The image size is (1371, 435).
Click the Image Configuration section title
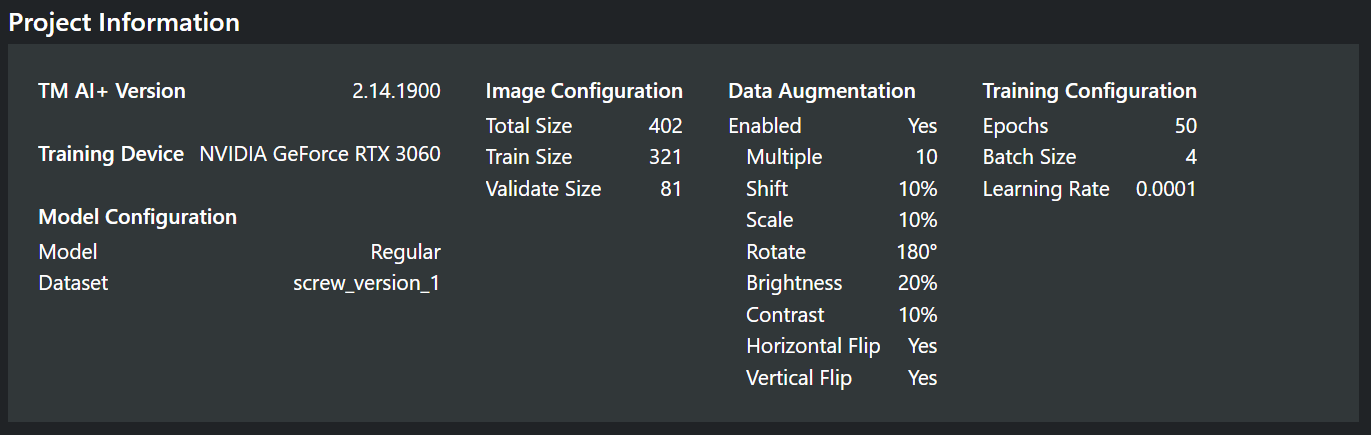click(584, 91)
